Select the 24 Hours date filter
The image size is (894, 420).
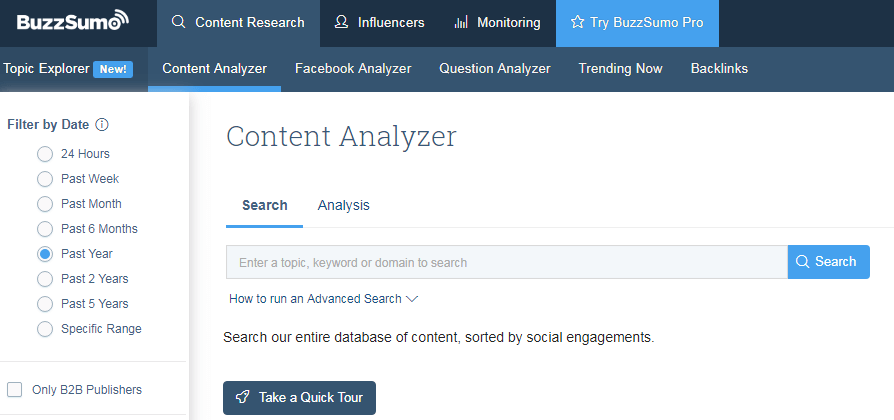pos(45,154)
